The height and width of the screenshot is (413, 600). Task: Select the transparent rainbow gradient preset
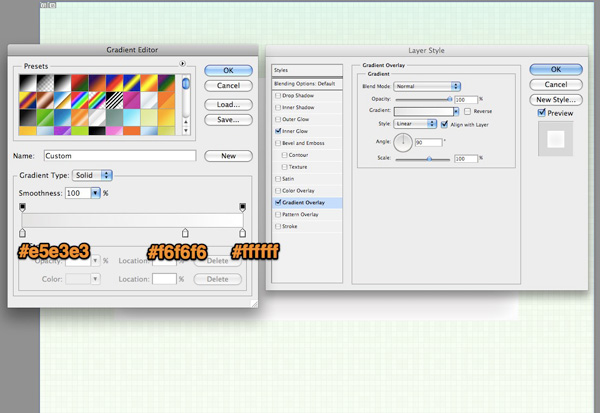(x=97, y=100)
